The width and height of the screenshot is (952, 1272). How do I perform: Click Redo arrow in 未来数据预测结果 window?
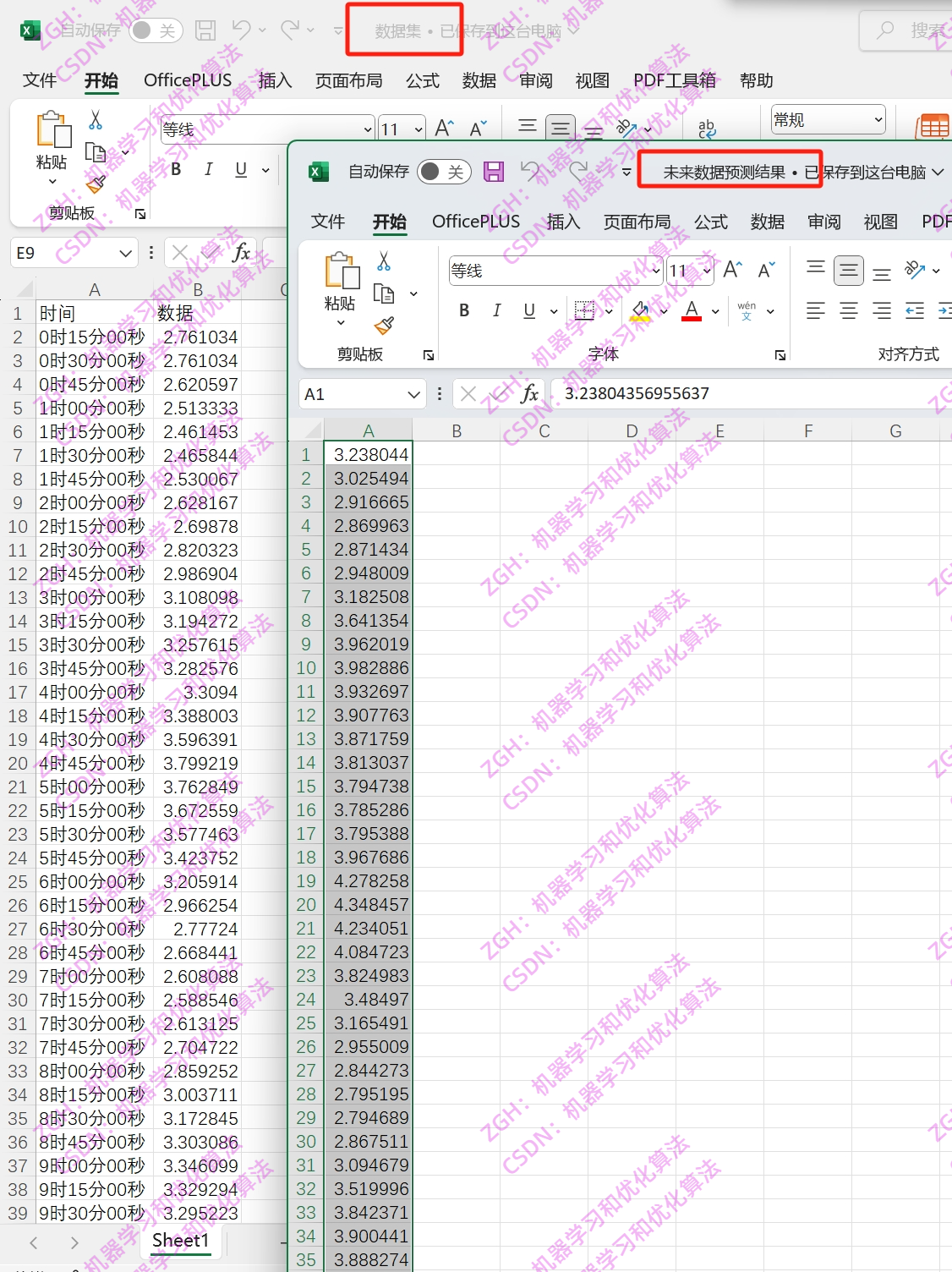click(x=580, y=172)
